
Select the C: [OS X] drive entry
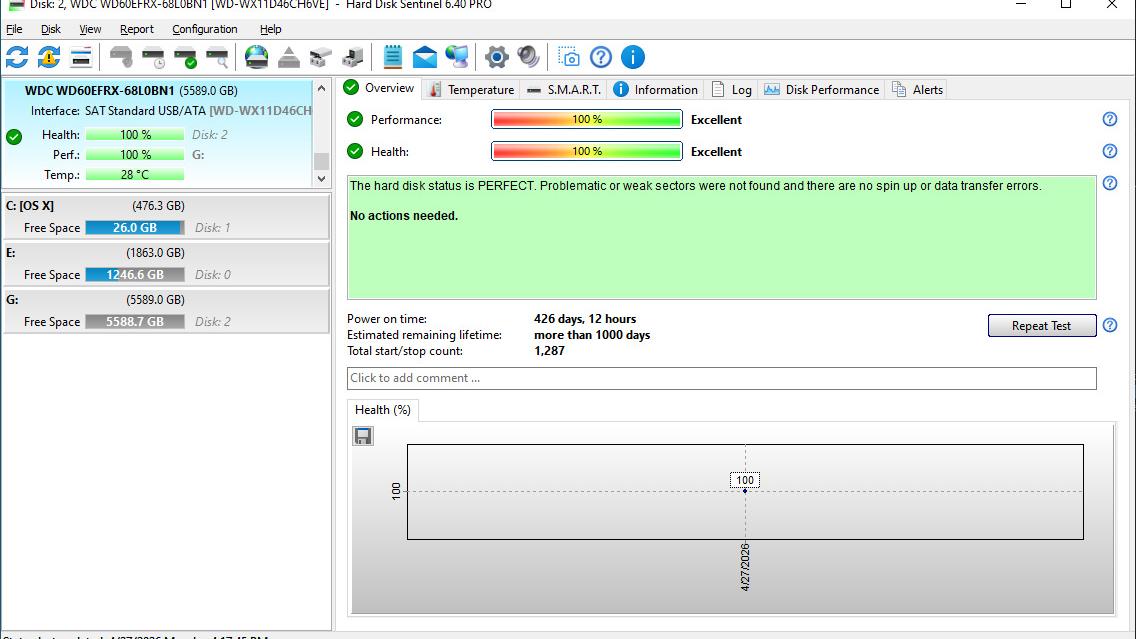[x=167, y=217]
